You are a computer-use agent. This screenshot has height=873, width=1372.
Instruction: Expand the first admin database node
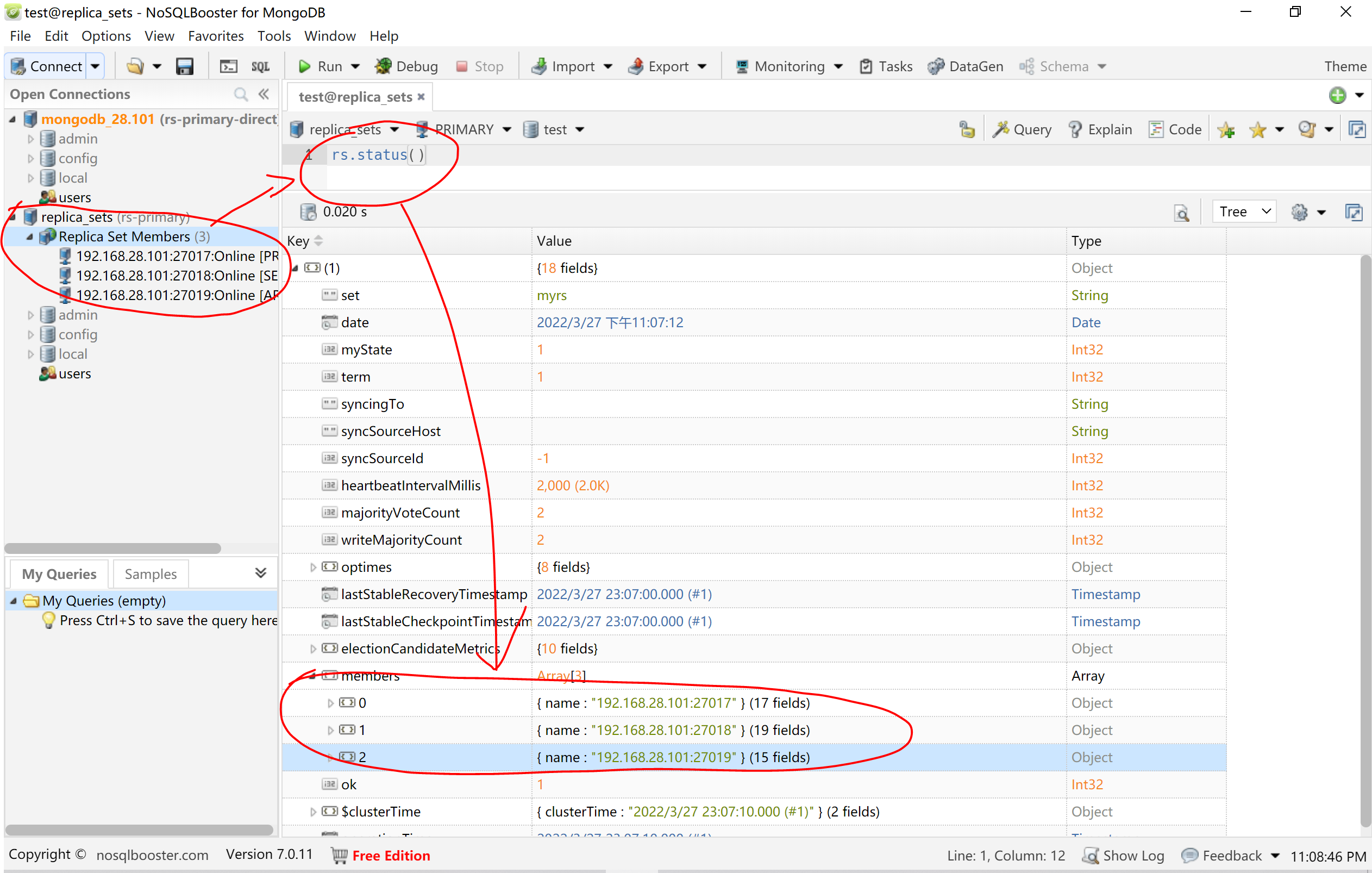coord(31,139)
